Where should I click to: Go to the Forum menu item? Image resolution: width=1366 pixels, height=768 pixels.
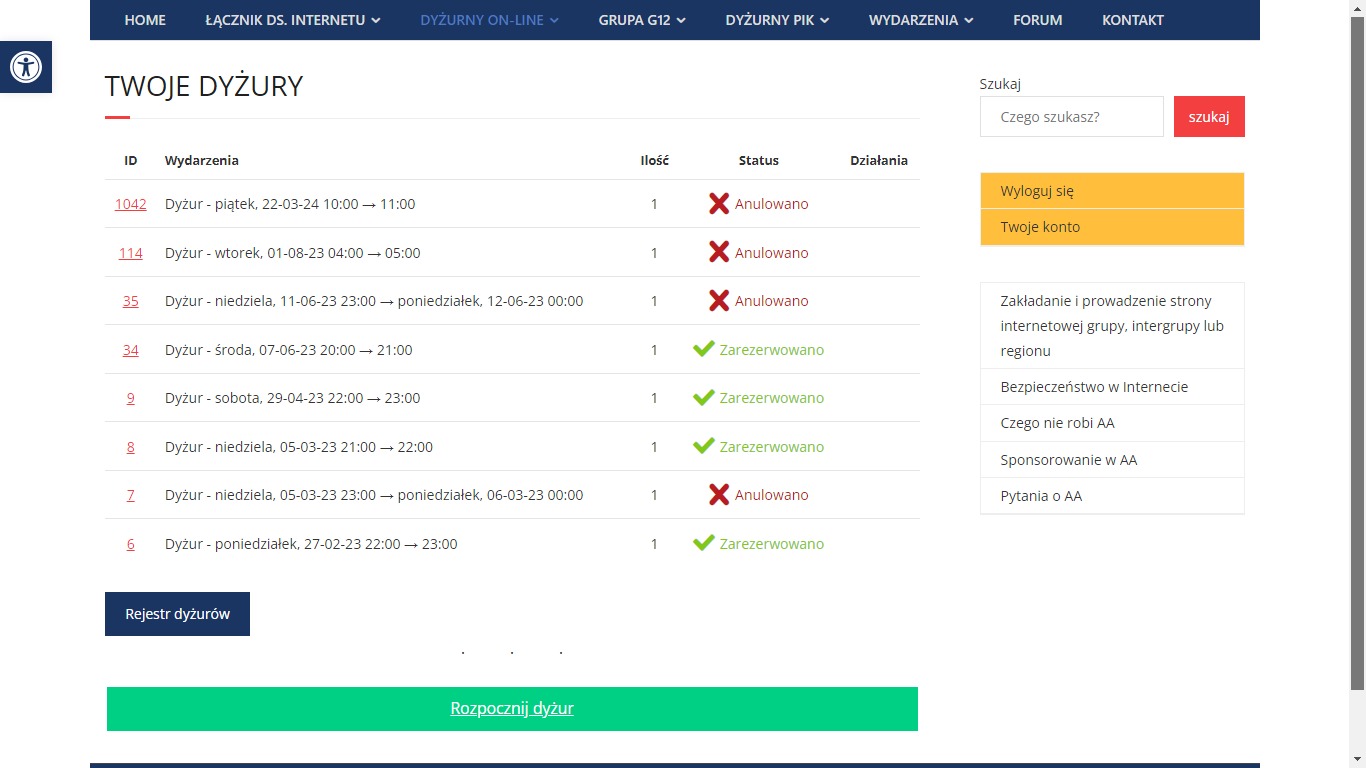(1037, 20)
